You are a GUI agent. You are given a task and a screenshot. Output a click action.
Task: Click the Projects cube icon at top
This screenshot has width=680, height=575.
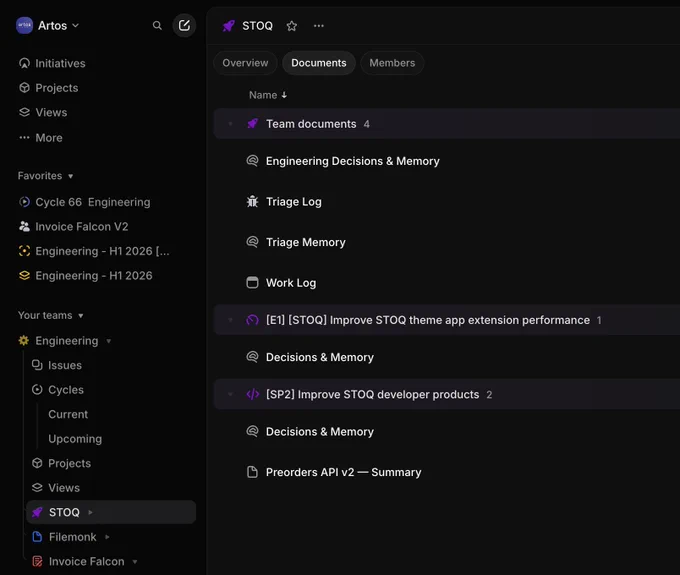24,88
